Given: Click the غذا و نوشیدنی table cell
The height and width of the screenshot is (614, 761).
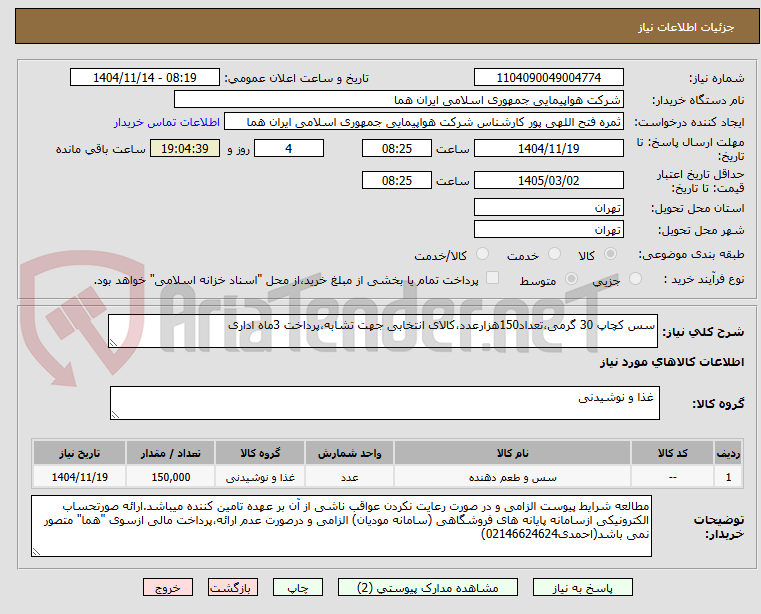Looking at the screenshot, I should 260,478.
